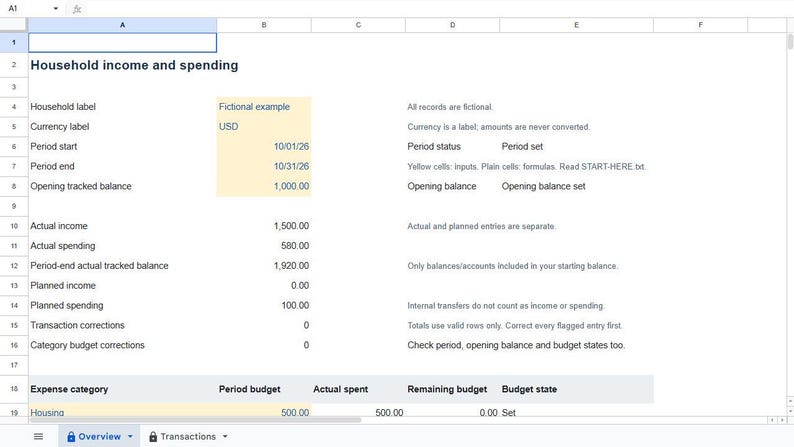Open the Overview tab dropdown arrow
Screen dimensions: 794x447
coord(130,436)
